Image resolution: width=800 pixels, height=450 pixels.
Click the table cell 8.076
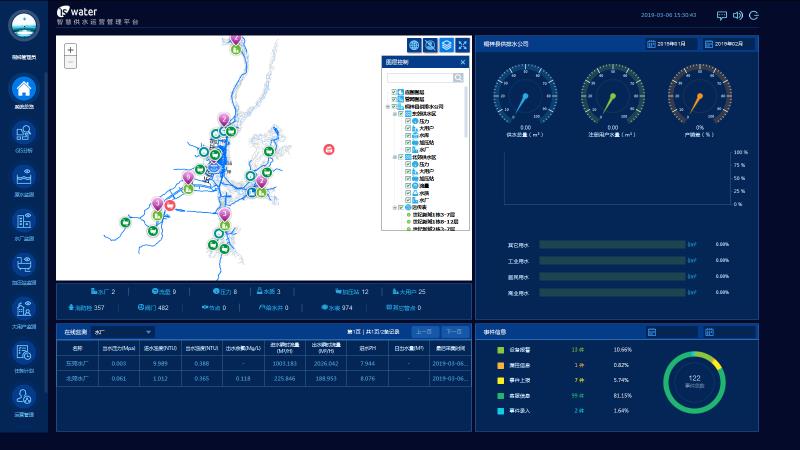pos(367,379)
